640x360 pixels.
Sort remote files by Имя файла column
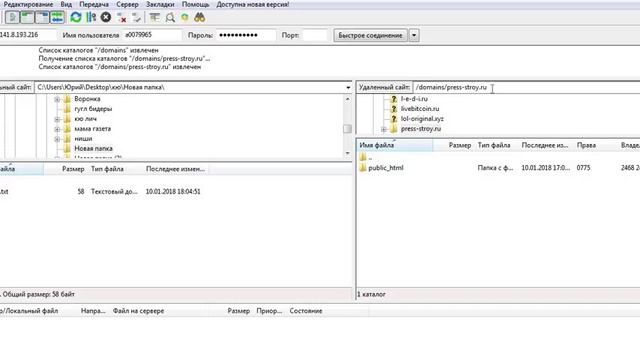coord(395,145)
